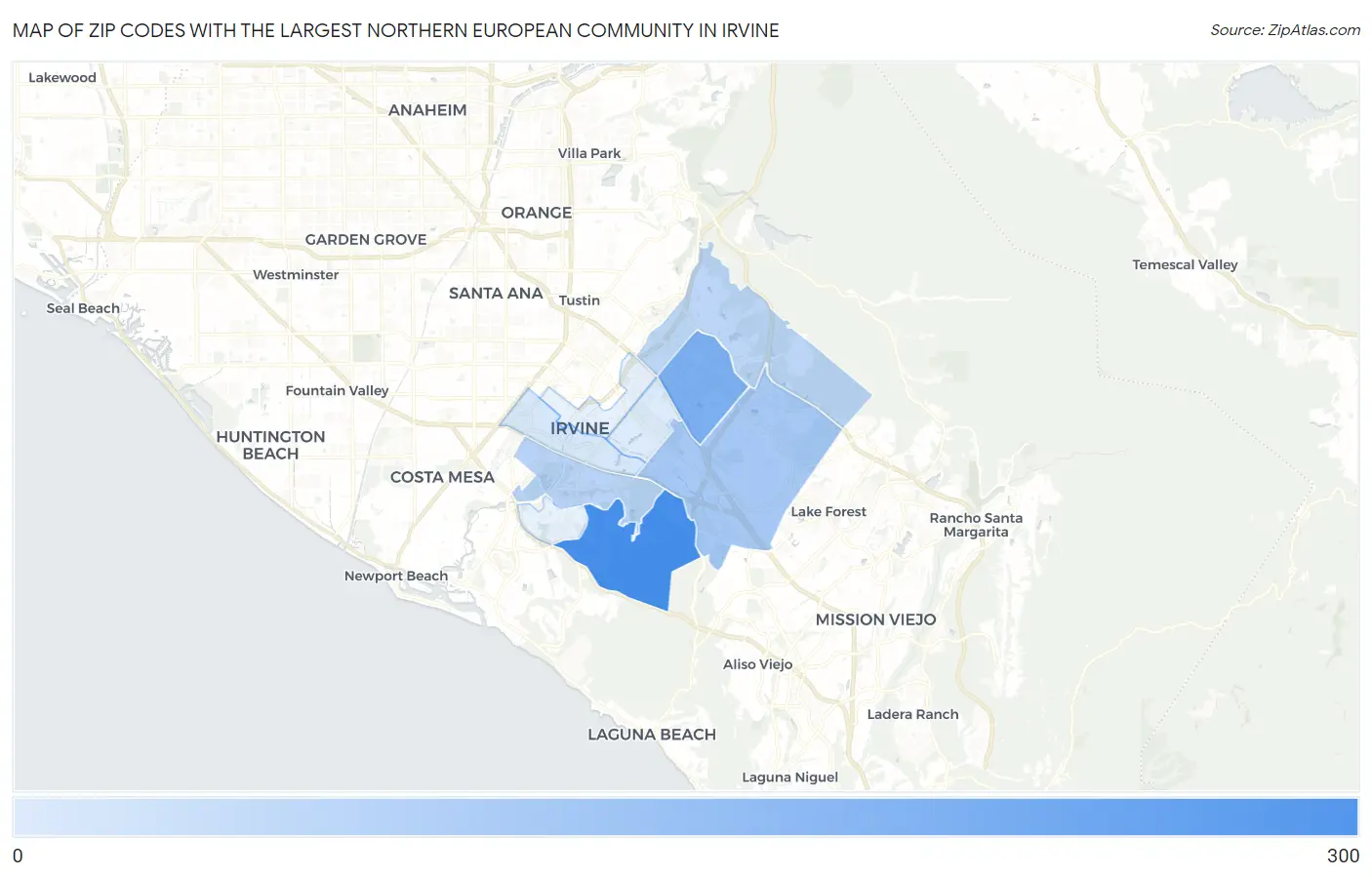The height and width of the screenshot is (877, 1372).
Task: Click the color gradient legend bar
Action: click(x=685, y=817)
